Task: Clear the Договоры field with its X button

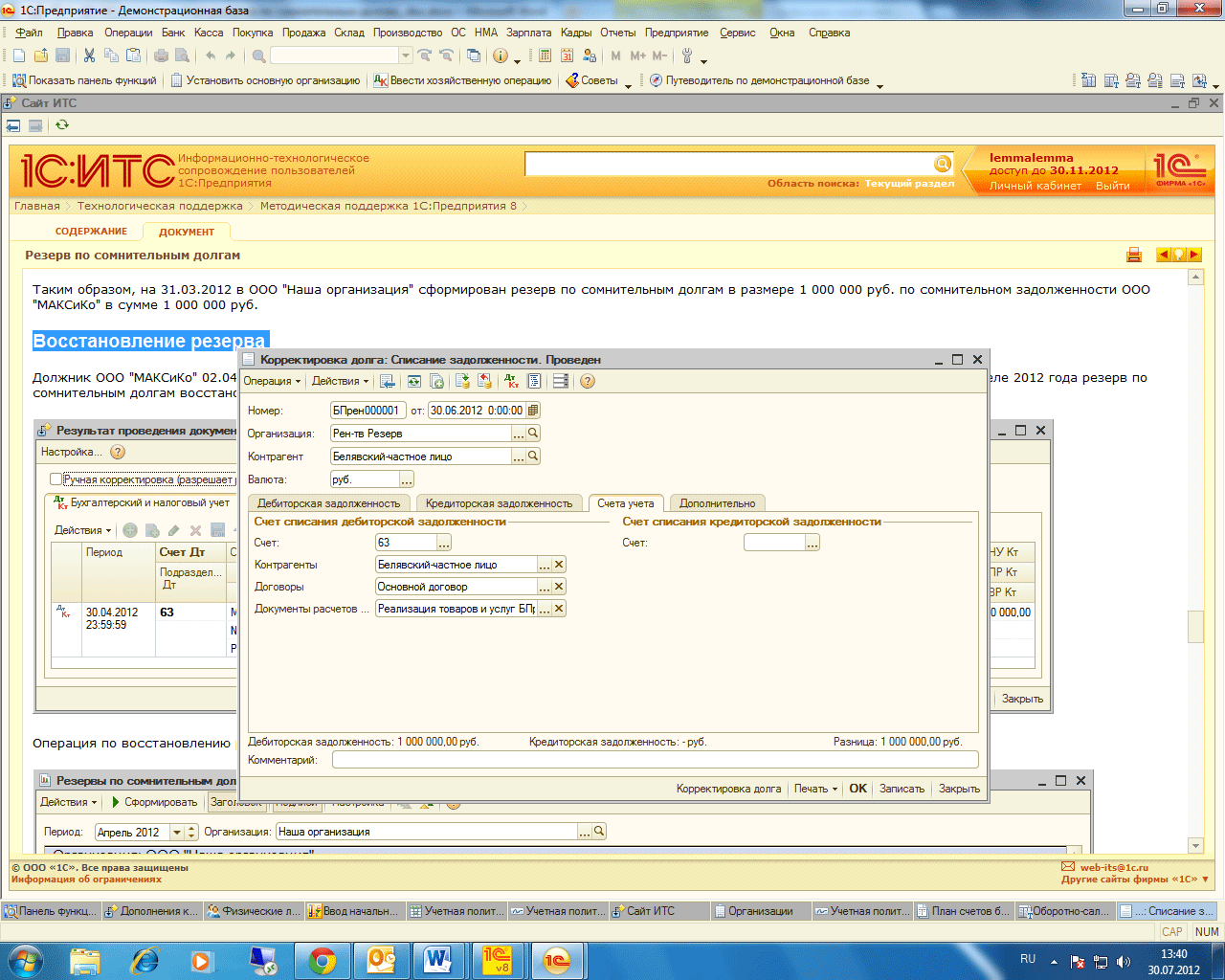Action: tap(559, 587)
